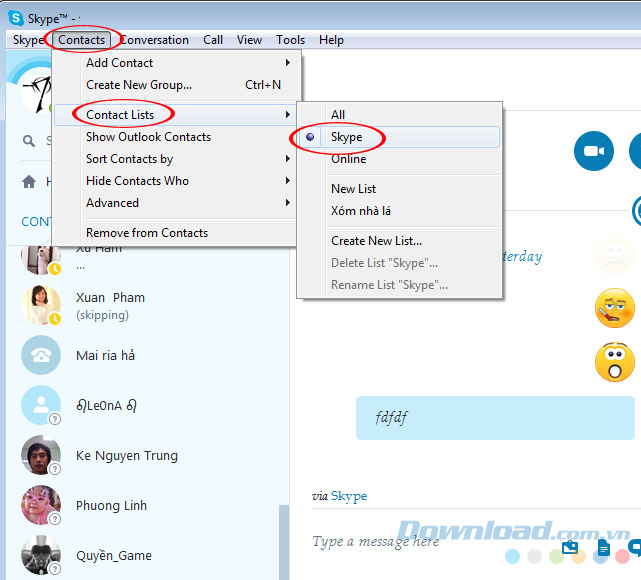This screenshot has height=580, width=641.
Task: Choose Create New Group...
Action: click(x=176, y=85)
